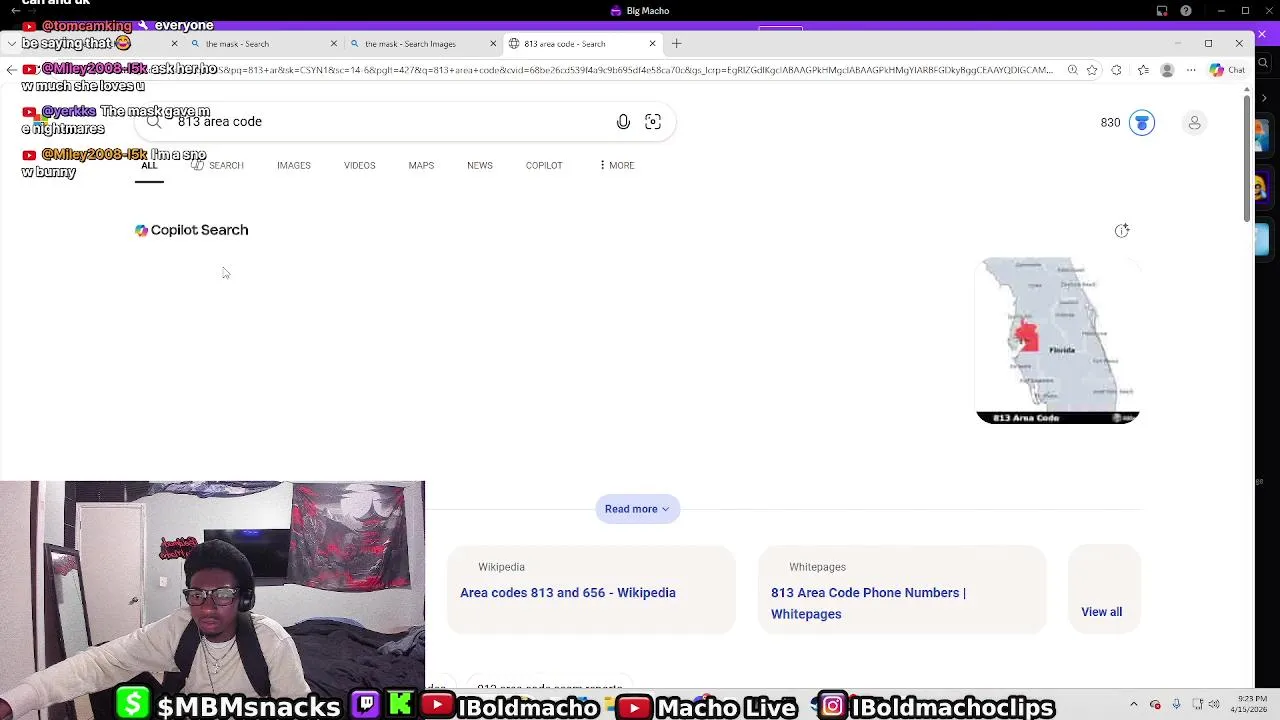Click the browser profile avatar
The width and height of the screenshot is (1280, 720).
(x=1167, y=70)
